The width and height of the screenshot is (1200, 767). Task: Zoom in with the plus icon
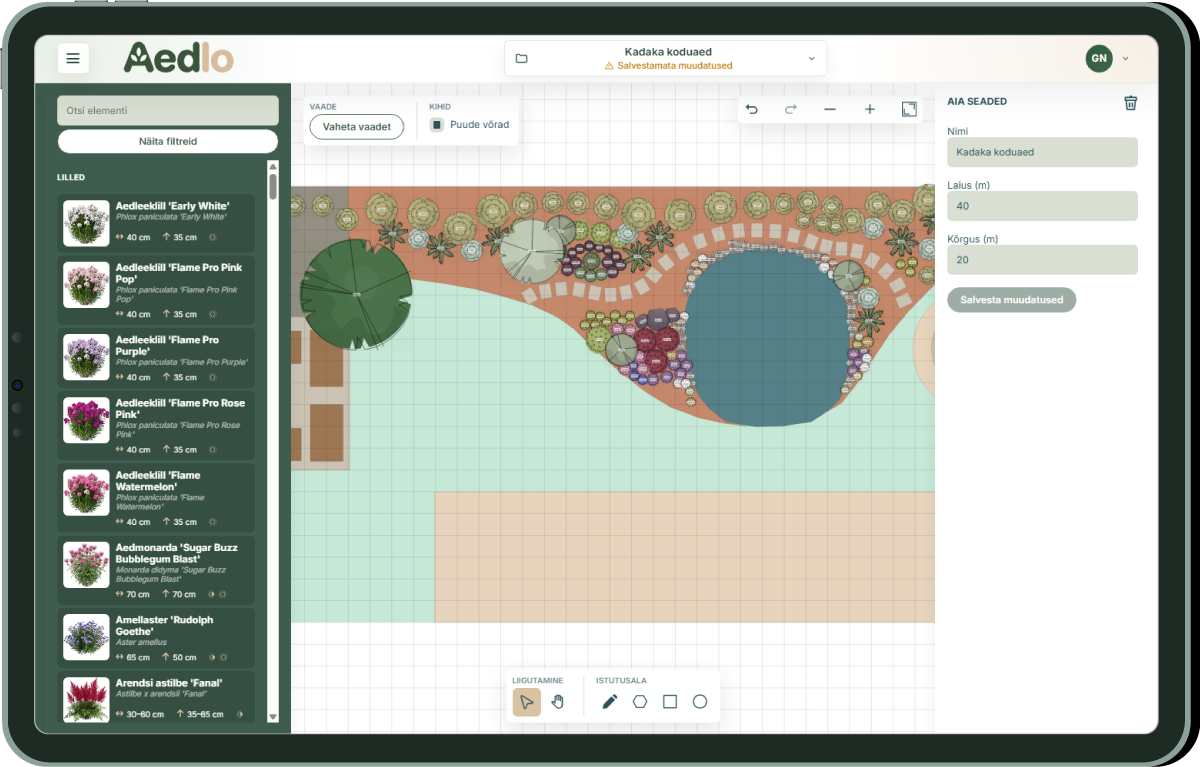(870, 109)
